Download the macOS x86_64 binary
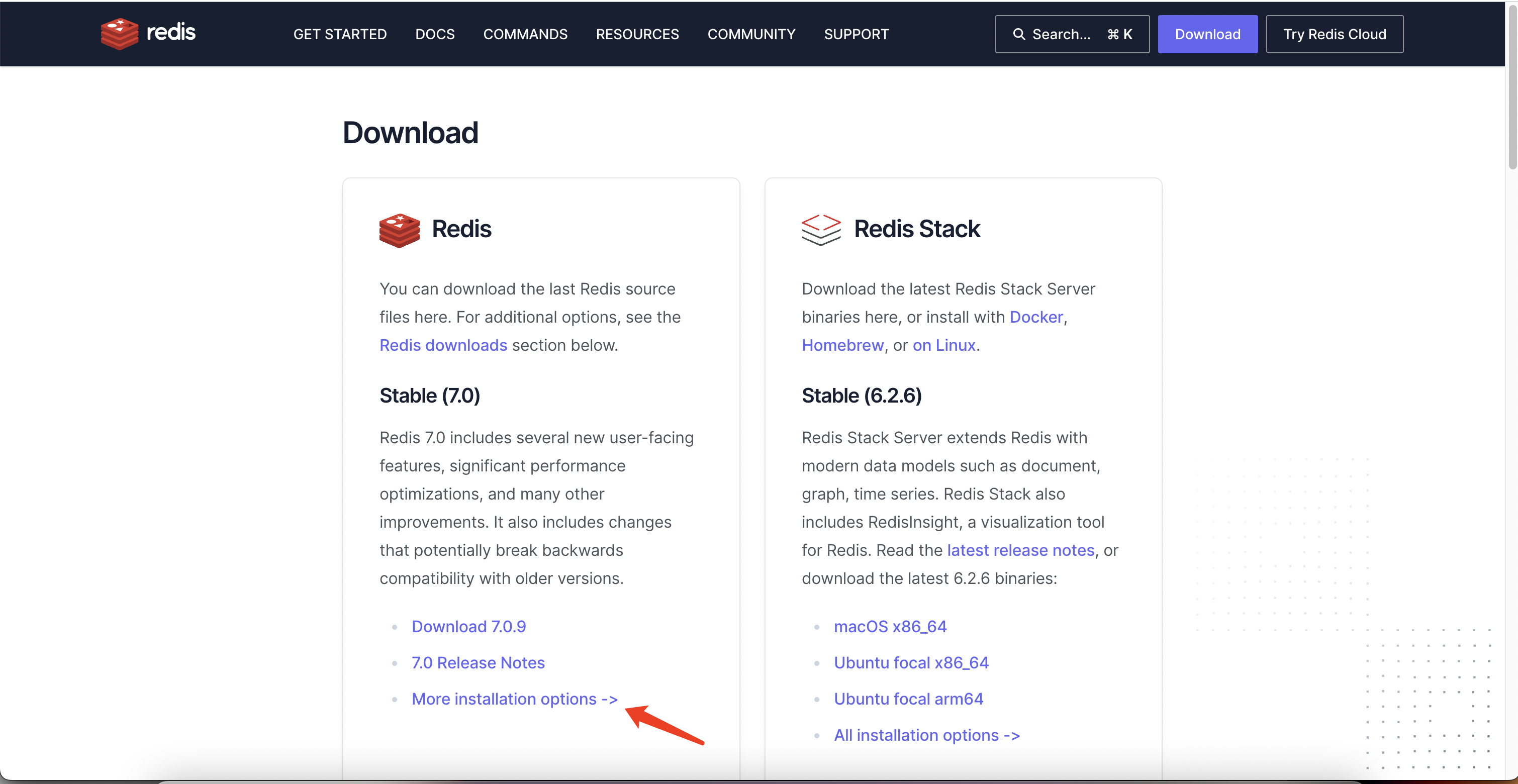 (x=889, y=626)
